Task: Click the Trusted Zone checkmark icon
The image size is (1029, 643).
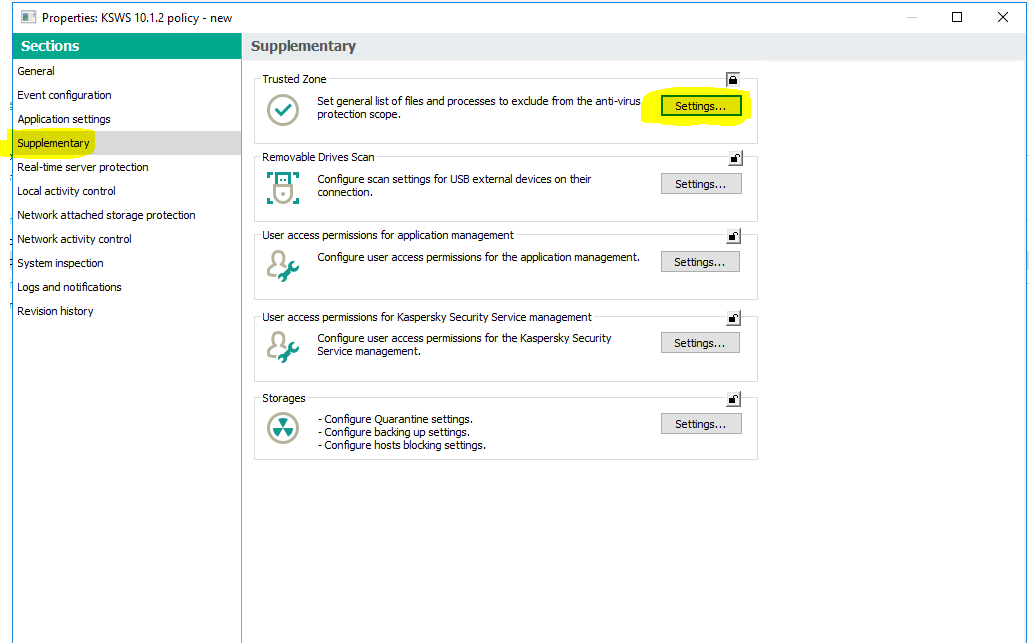Action: (x=283, y=110)
